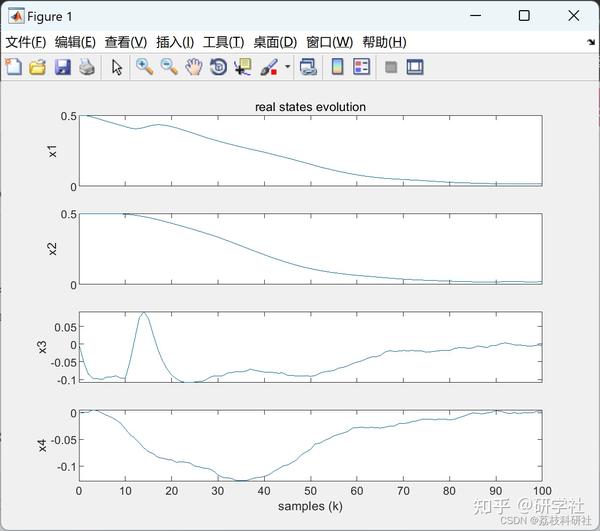Click the x1 axis label
The height and width of the screenshot is (531, 600).
pos(52,151)
